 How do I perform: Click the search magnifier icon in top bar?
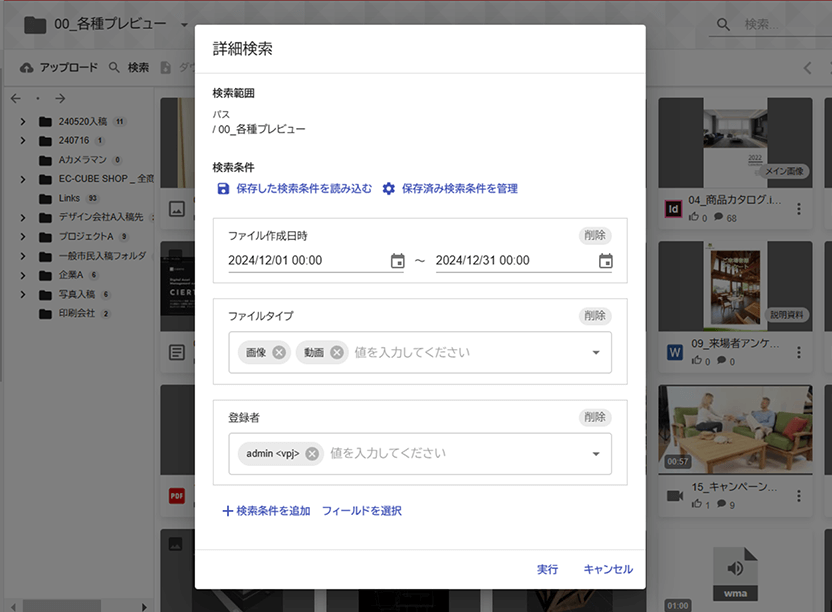point(723,24)
